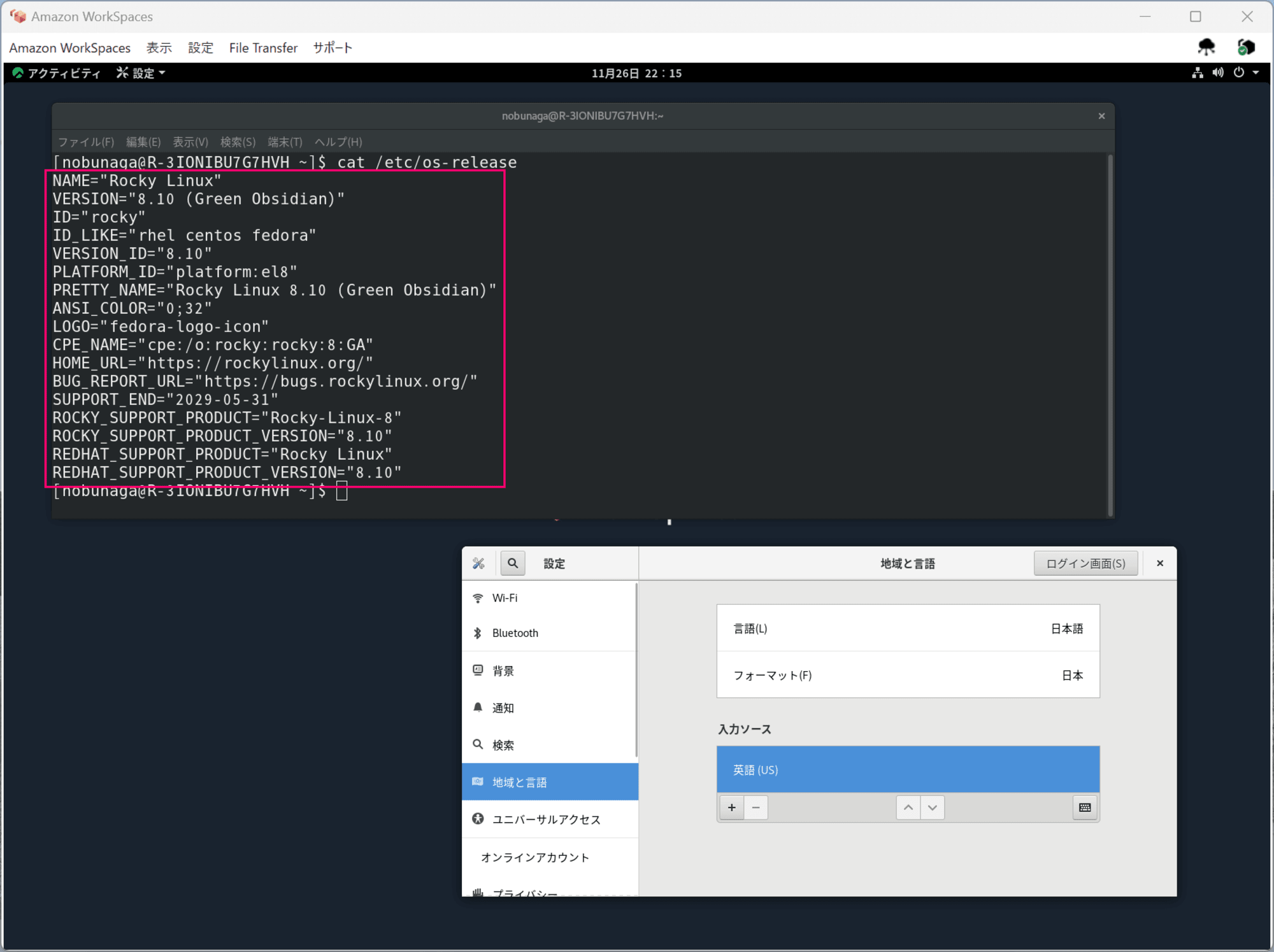1274x952 pixels.
Task: Click the keyboard layout preview icon
Action: tap(1085, 807)
